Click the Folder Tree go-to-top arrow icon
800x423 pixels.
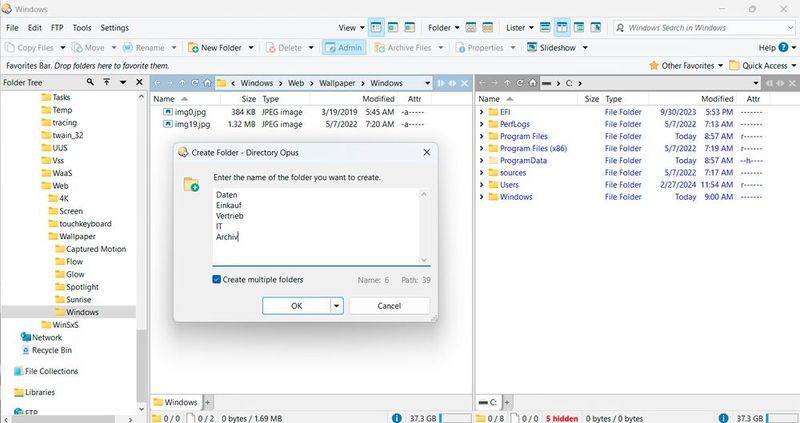[107, 82]
